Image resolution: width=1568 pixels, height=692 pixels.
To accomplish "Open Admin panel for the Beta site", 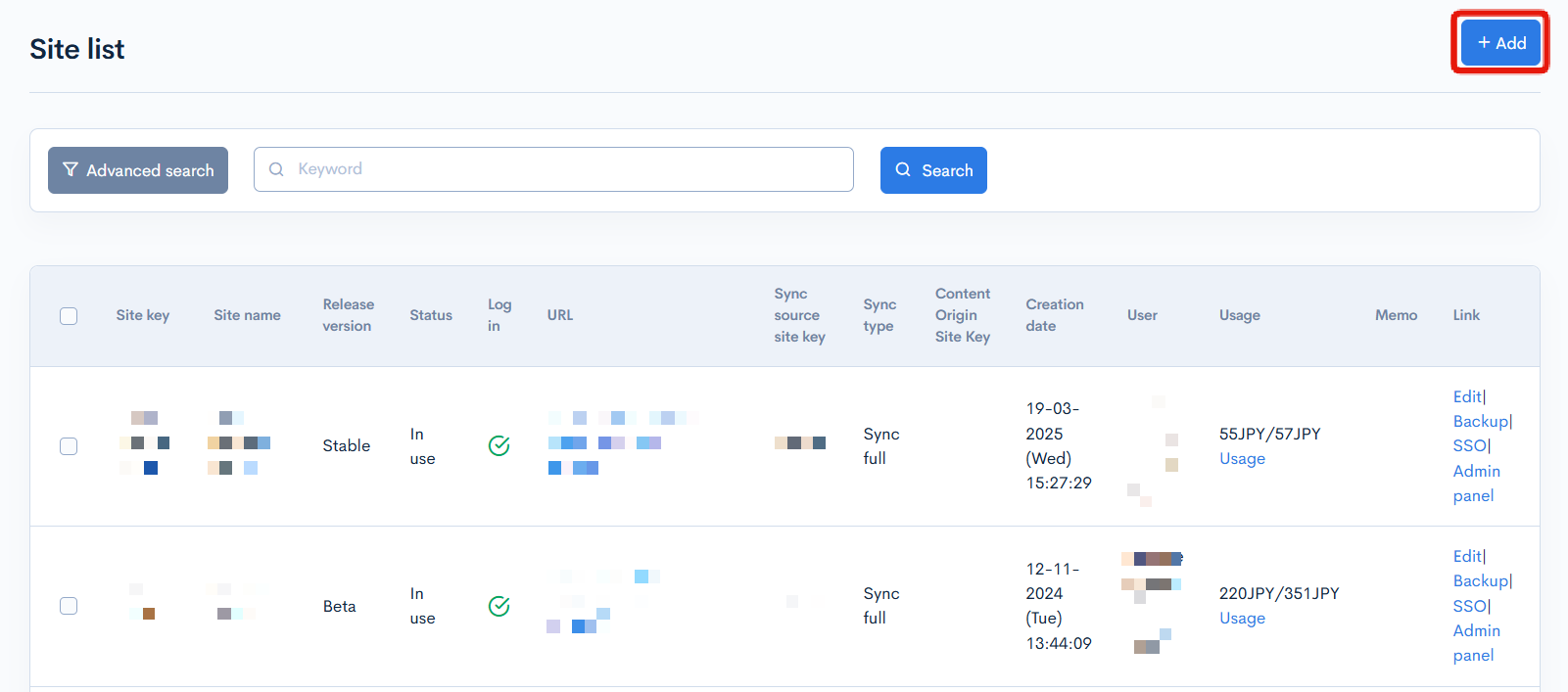I will 1476,643.
